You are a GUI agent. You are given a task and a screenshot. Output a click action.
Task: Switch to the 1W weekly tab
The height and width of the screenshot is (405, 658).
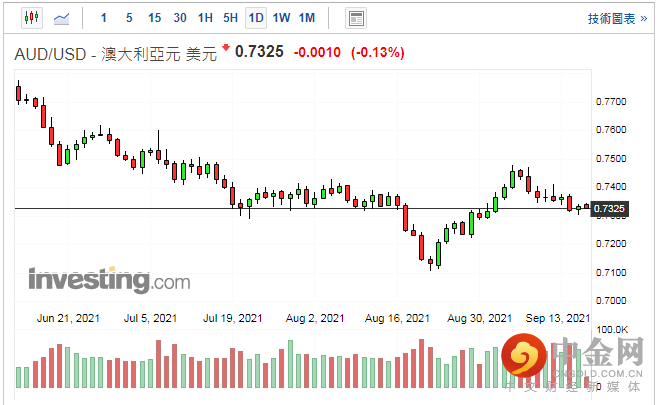281,18
